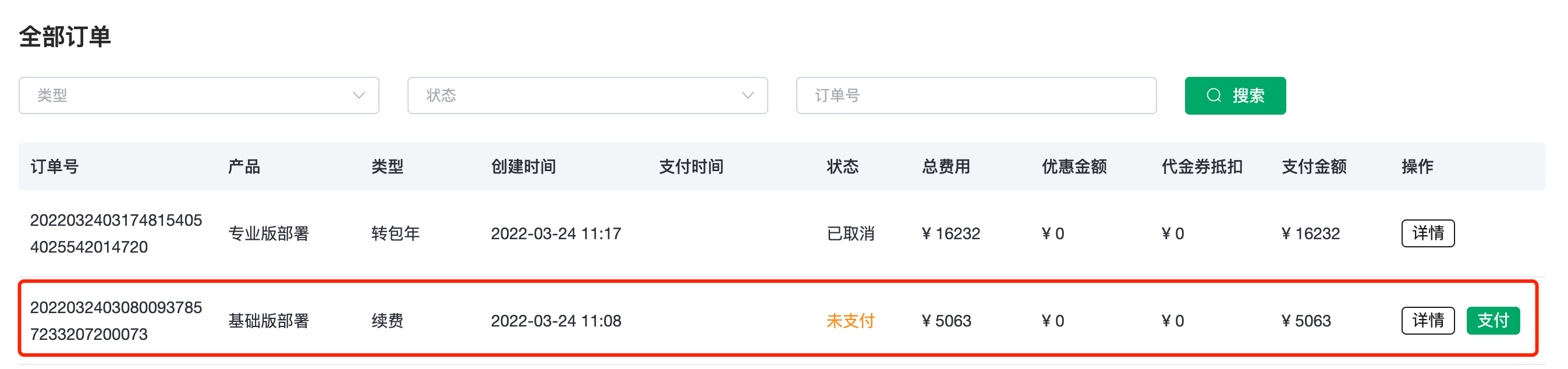The image size is (1568, 369).
Task: View 详情 of the 基础版部署 order
Action: pyautogui.click(x=1427, y=321)
